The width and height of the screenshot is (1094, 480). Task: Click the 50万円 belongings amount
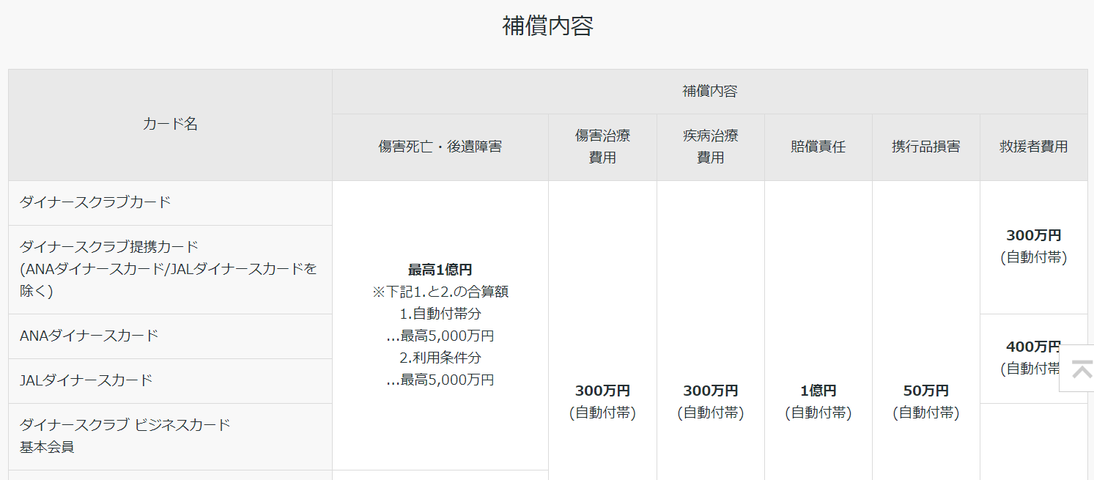pos(926,391)
